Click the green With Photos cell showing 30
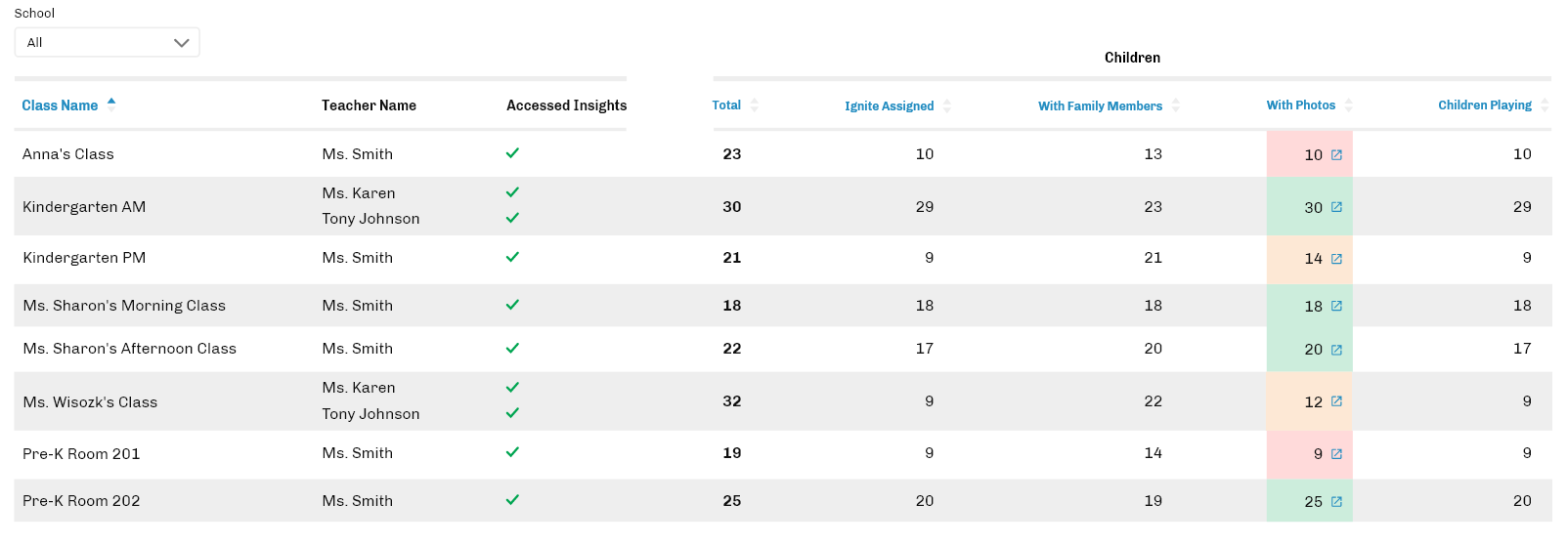 tap(1308, 207)
